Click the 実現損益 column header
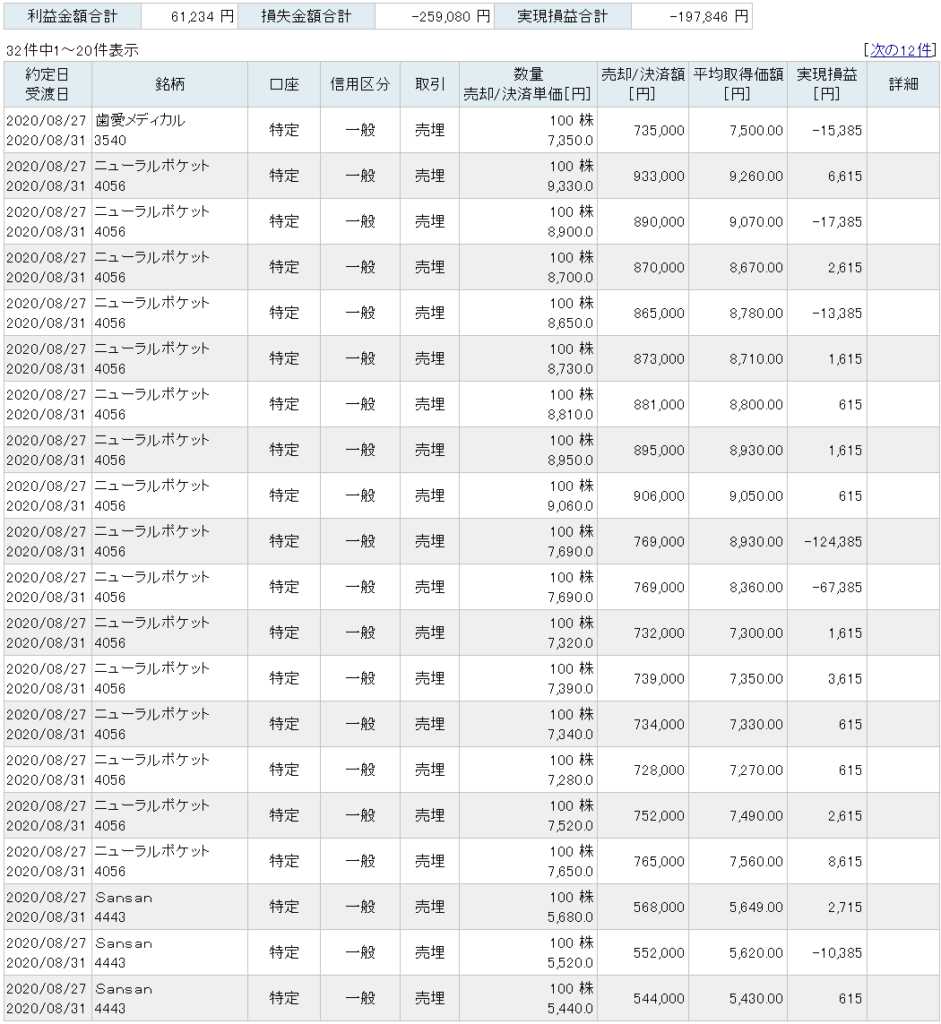 tap(827, 85)
